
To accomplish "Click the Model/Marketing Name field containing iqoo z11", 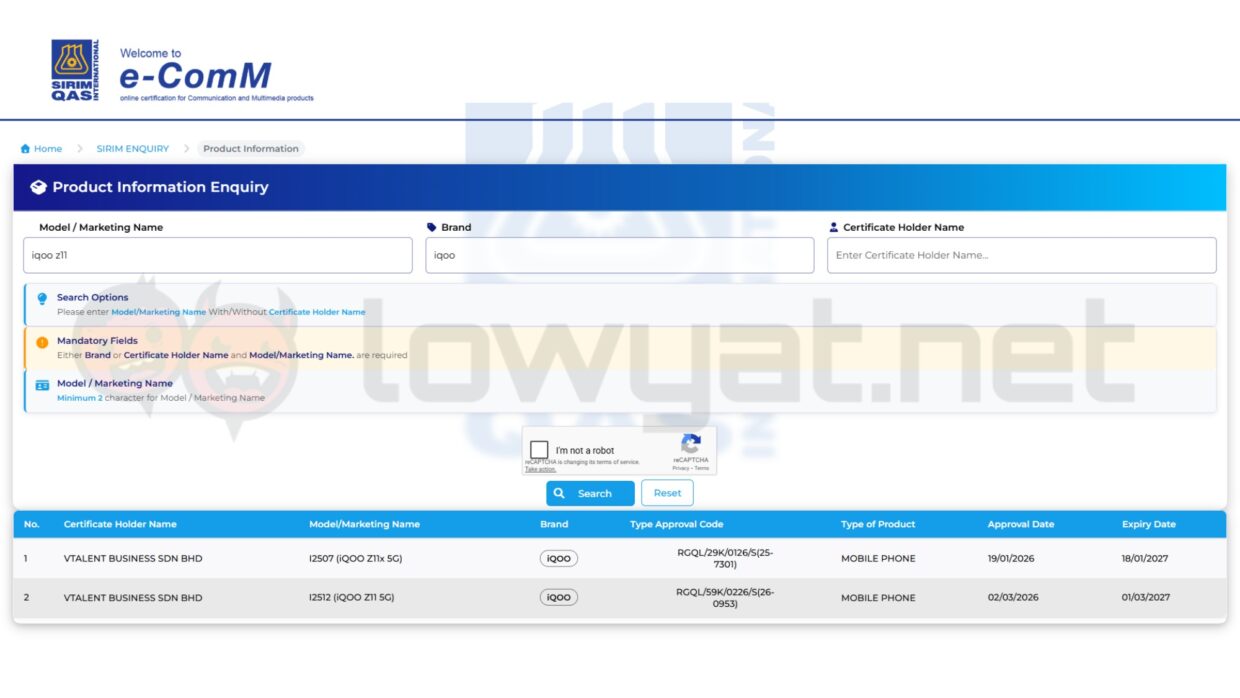I will [218, 255].
